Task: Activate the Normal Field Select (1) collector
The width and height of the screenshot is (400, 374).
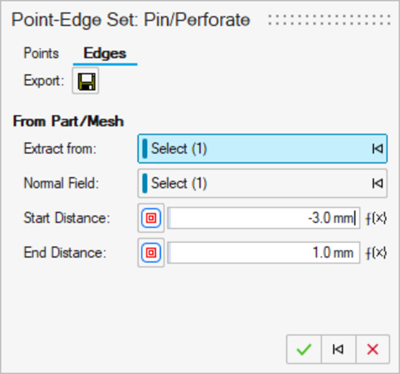Action: click(262, 183)
